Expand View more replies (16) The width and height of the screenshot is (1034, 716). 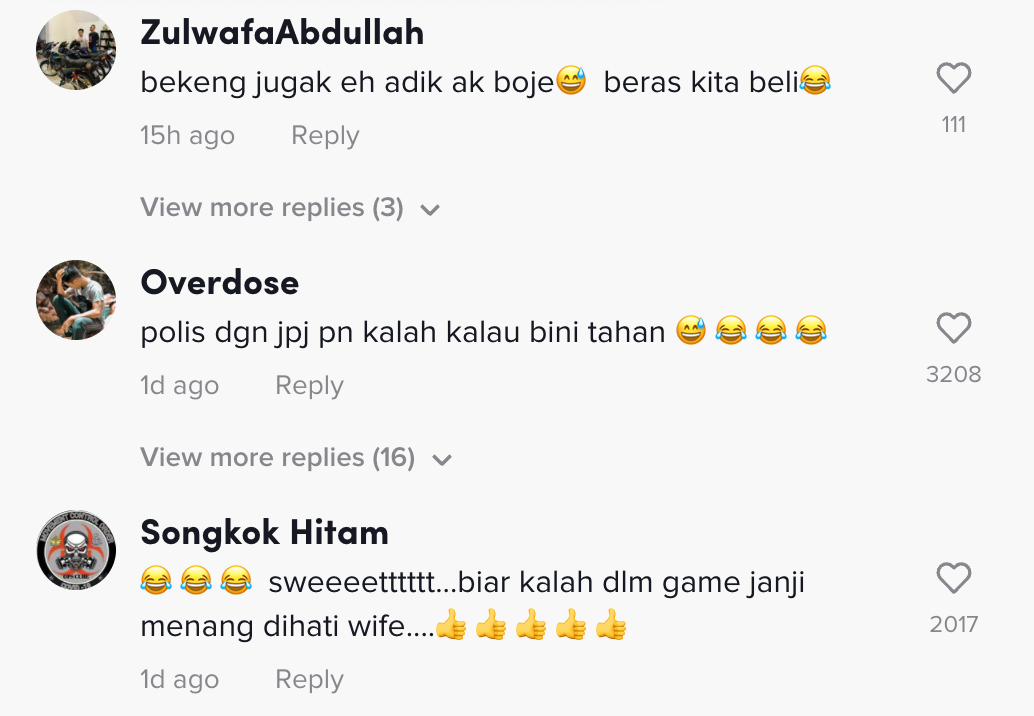[x=296, y=458]
